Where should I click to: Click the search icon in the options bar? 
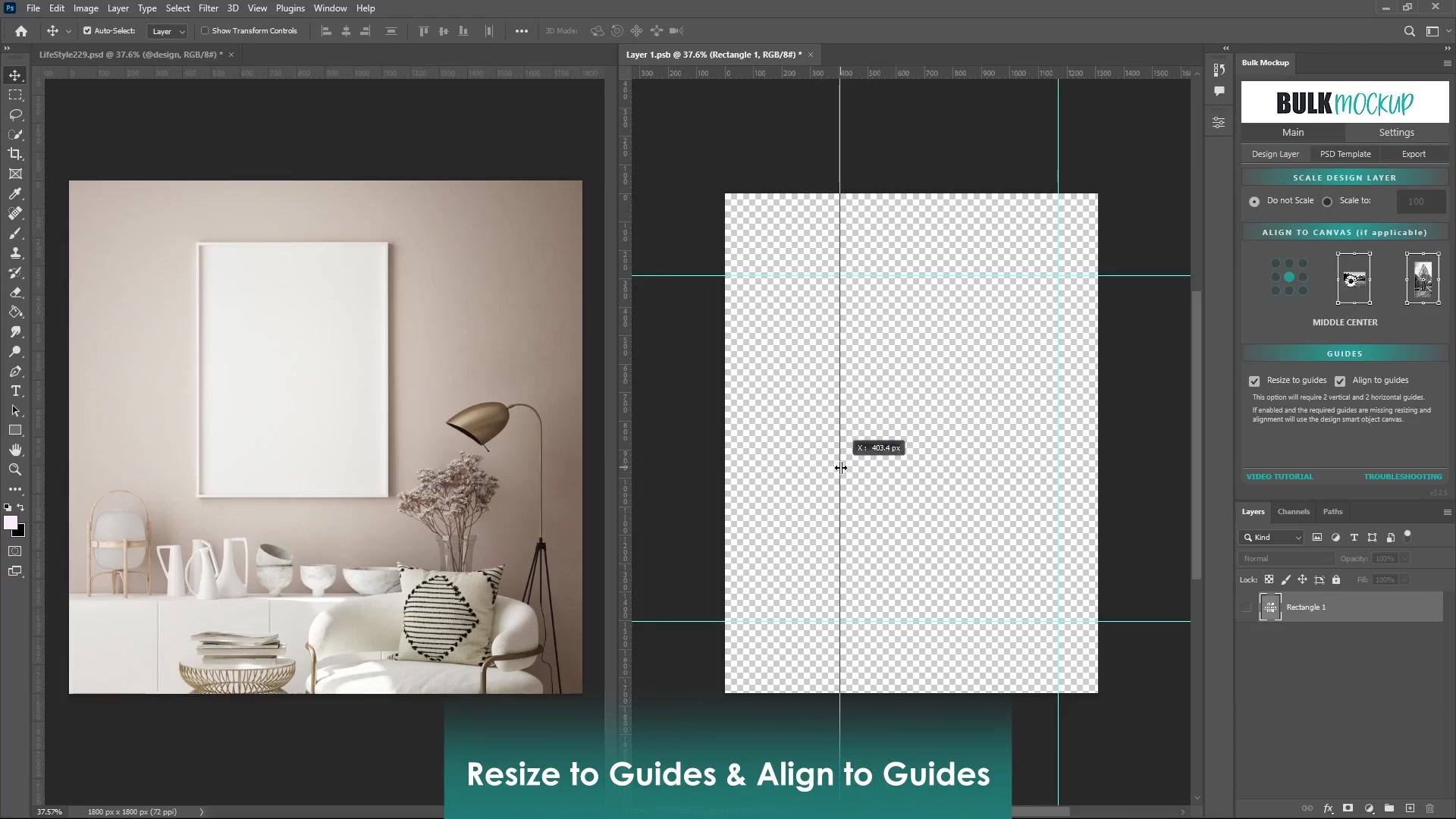[1410, 31]
